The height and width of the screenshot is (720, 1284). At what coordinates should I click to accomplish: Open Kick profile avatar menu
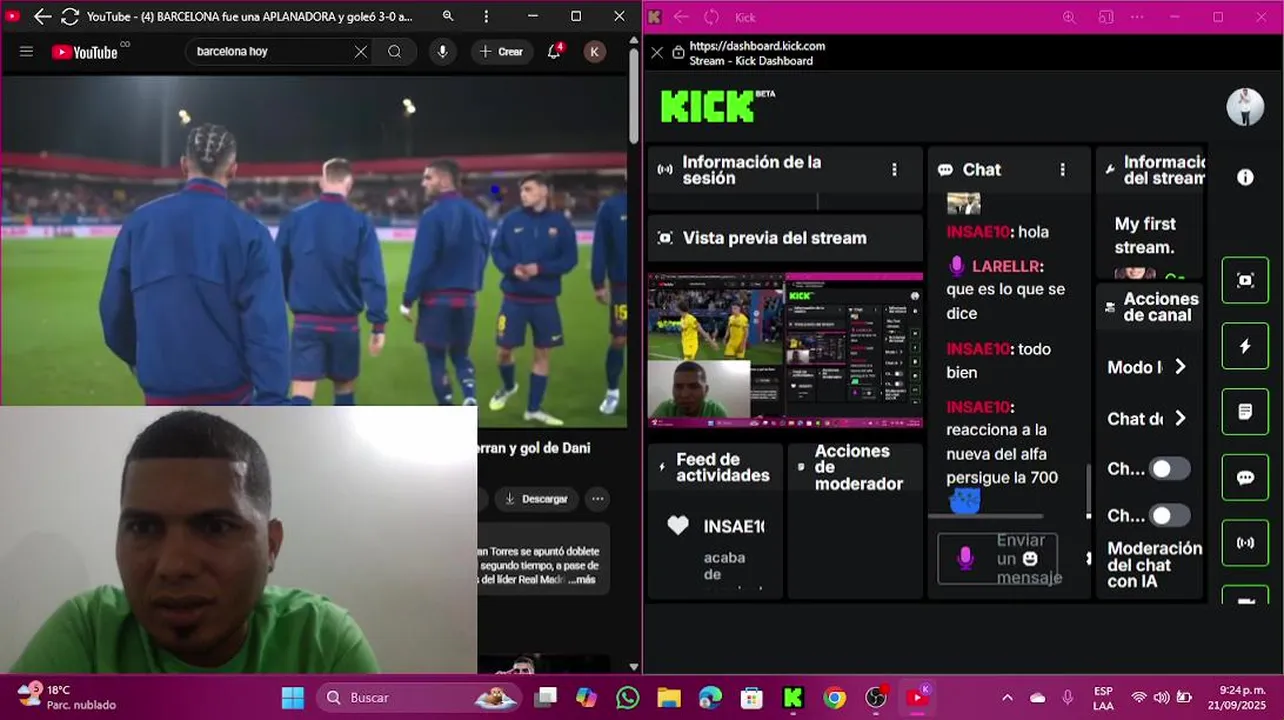click(x=1245, y=107)
